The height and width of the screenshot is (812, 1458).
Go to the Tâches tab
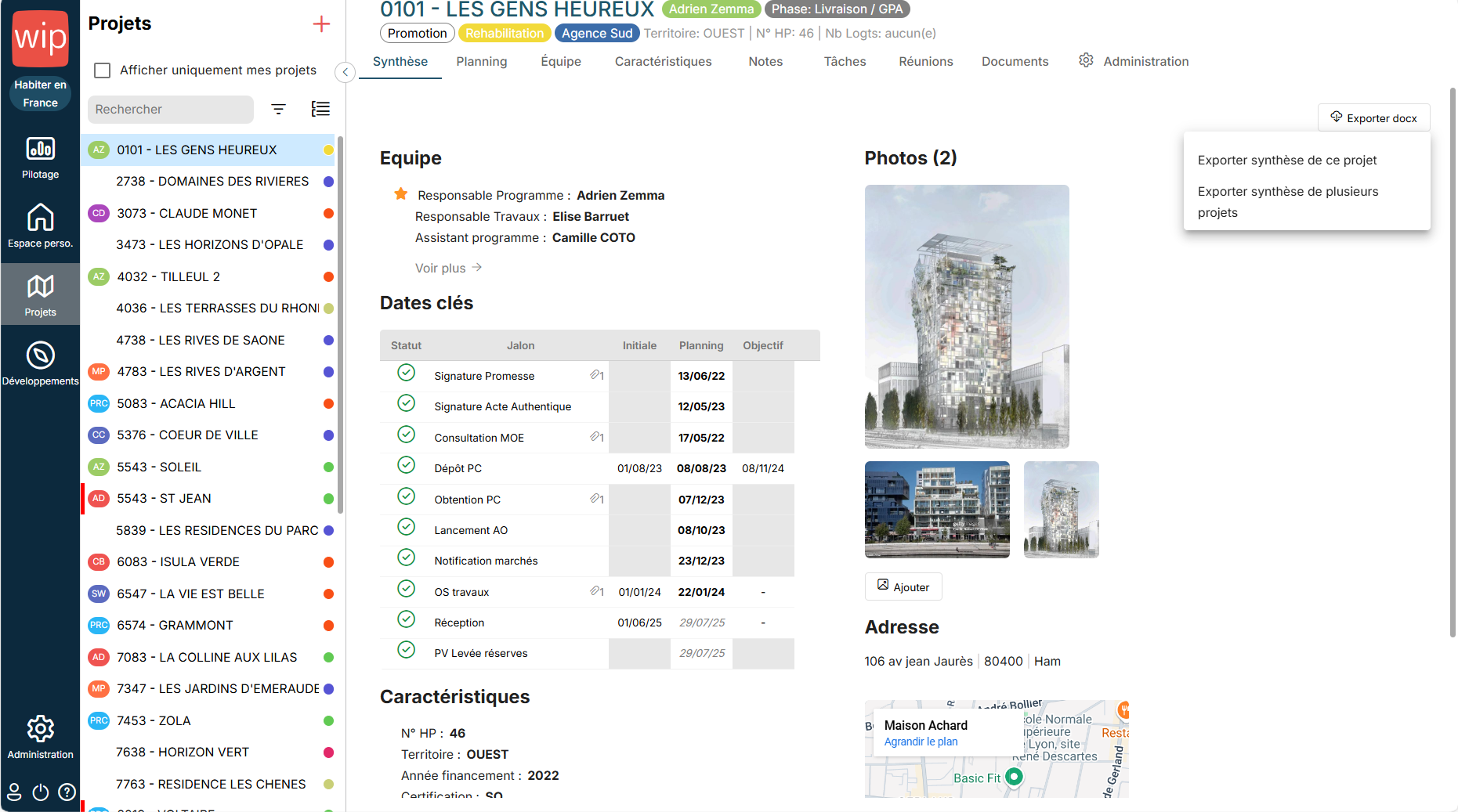click(845, 61)
